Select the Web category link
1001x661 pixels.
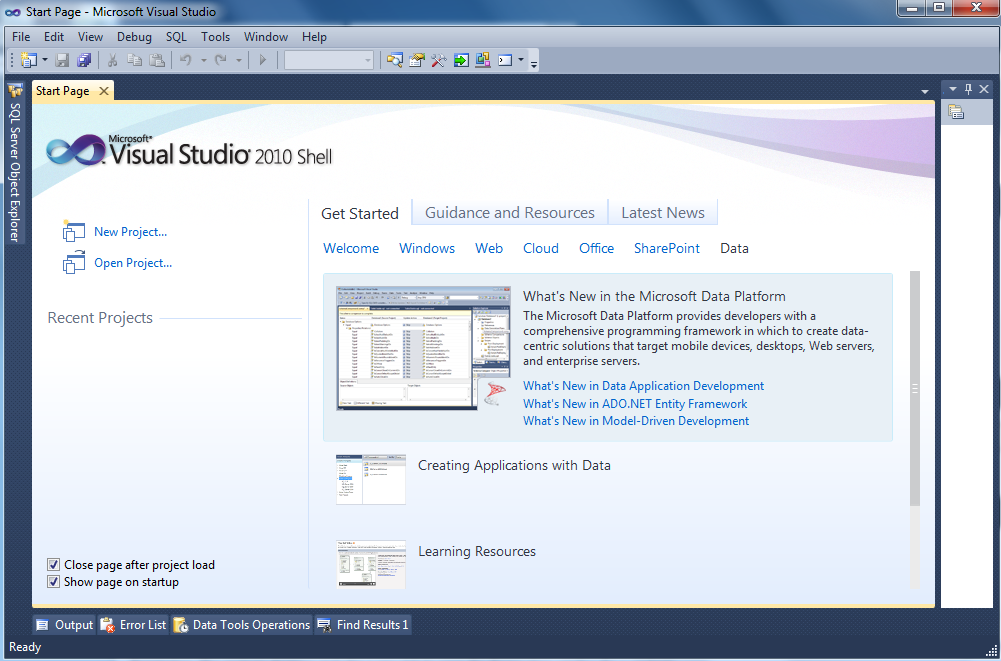point(489,248)
